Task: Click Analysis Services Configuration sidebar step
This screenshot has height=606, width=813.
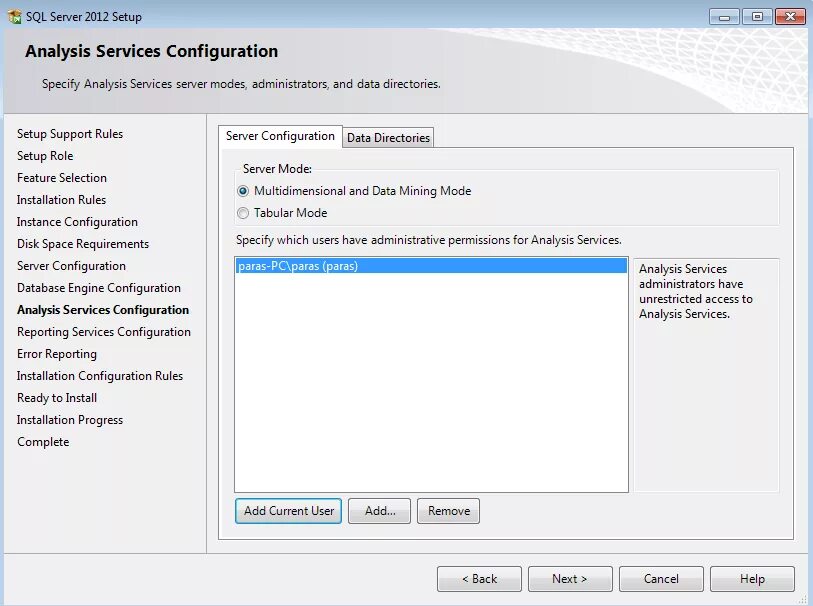Action: pos(103,310)
